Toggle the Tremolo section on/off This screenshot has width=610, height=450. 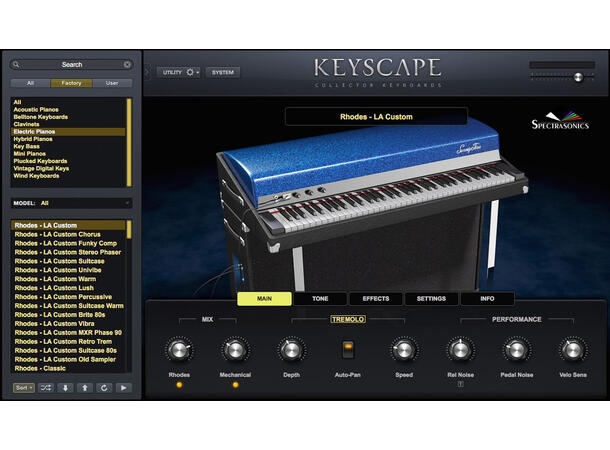click(348, 319)
